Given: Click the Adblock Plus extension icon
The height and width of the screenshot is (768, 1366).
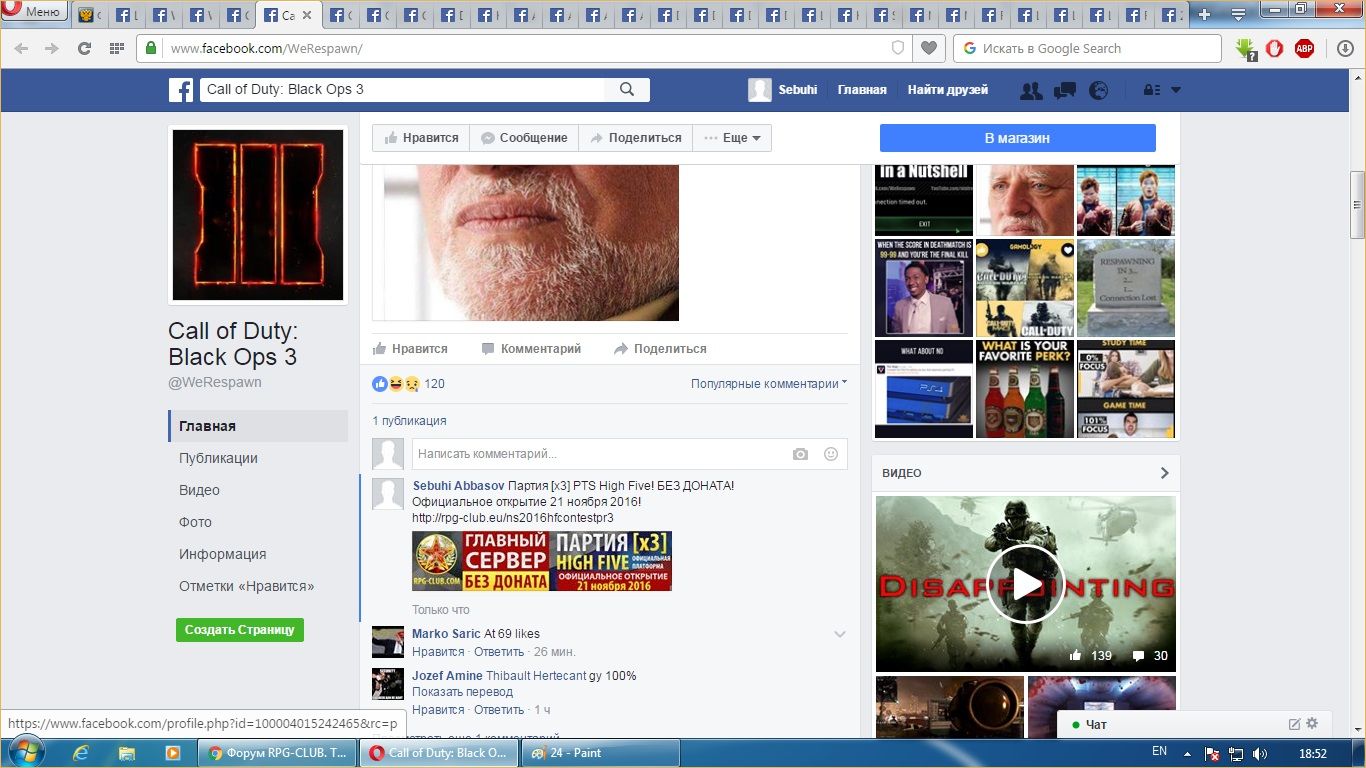Looking at the screenshot, I should pos(1304,48).
